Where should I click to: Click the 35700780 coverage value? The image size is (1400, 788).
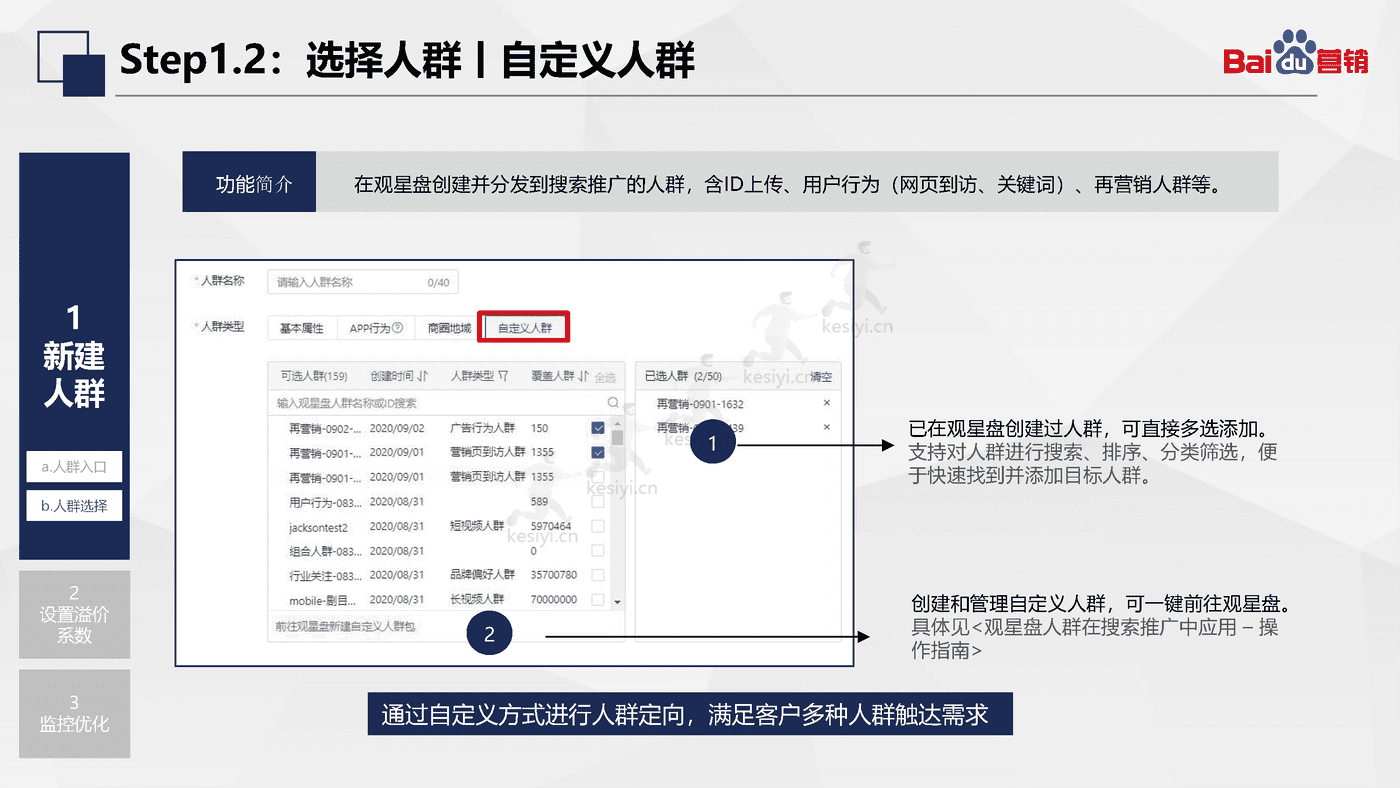[x=554, y=575]
